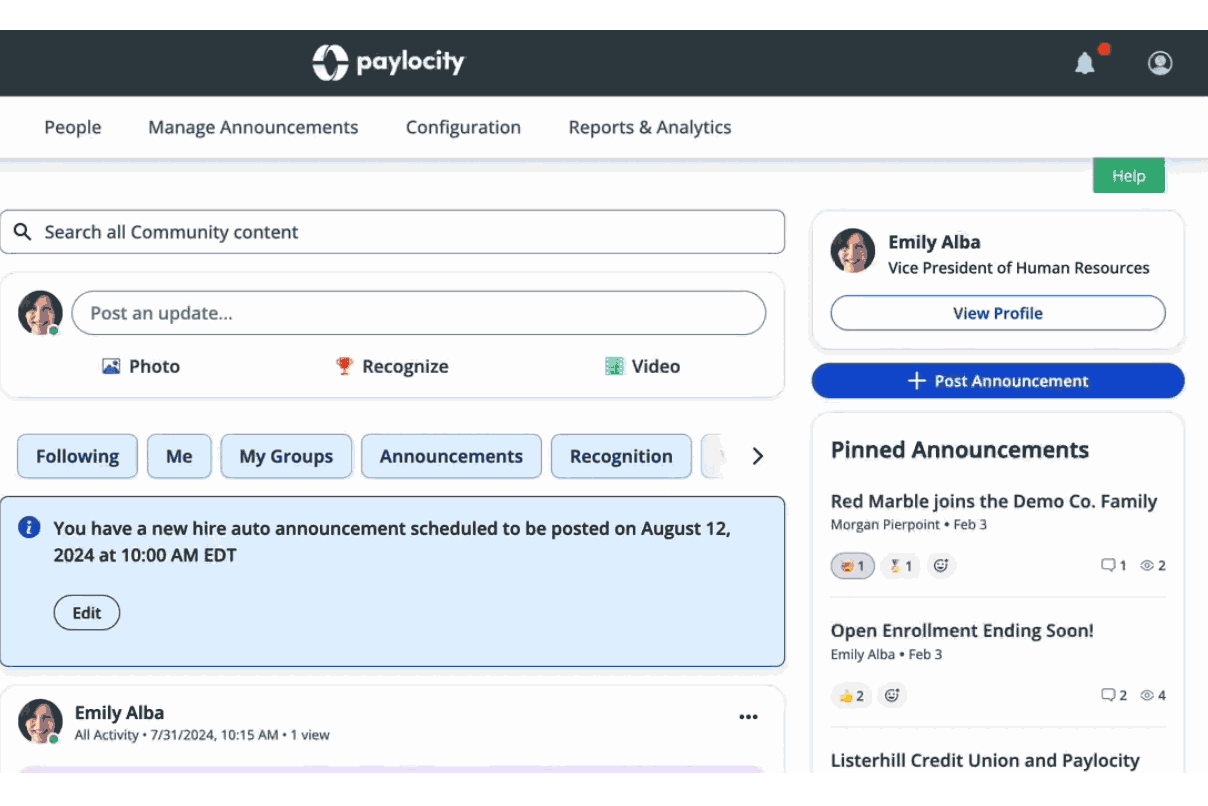
Task: Click the Paylocity logo
Action: coord(388,63)
